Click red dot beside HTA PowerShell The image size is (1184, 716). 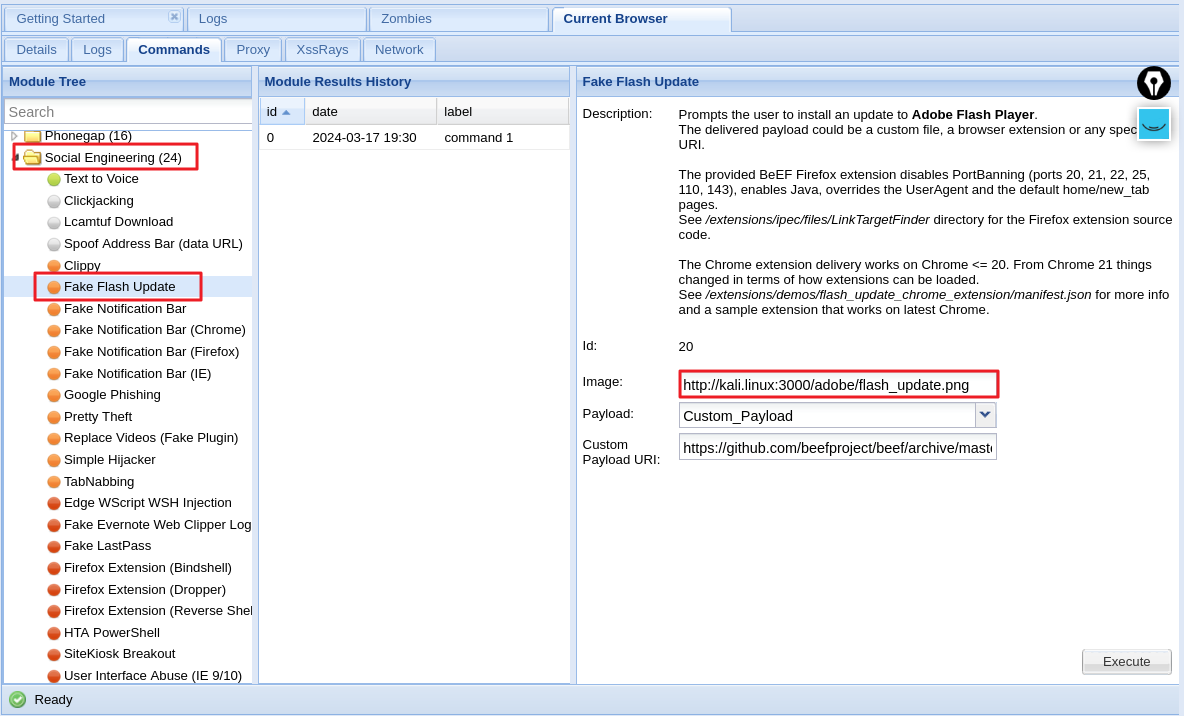click(x=54, y=634)
